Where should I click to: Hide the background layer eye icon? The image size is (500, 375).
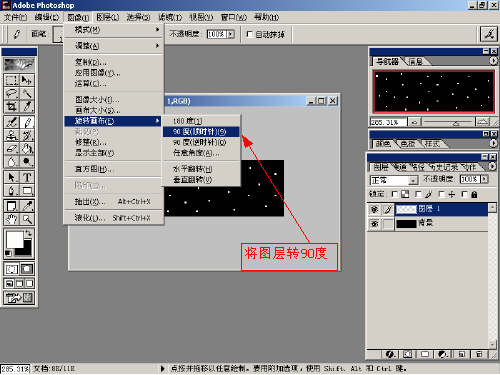click(374, 223)
